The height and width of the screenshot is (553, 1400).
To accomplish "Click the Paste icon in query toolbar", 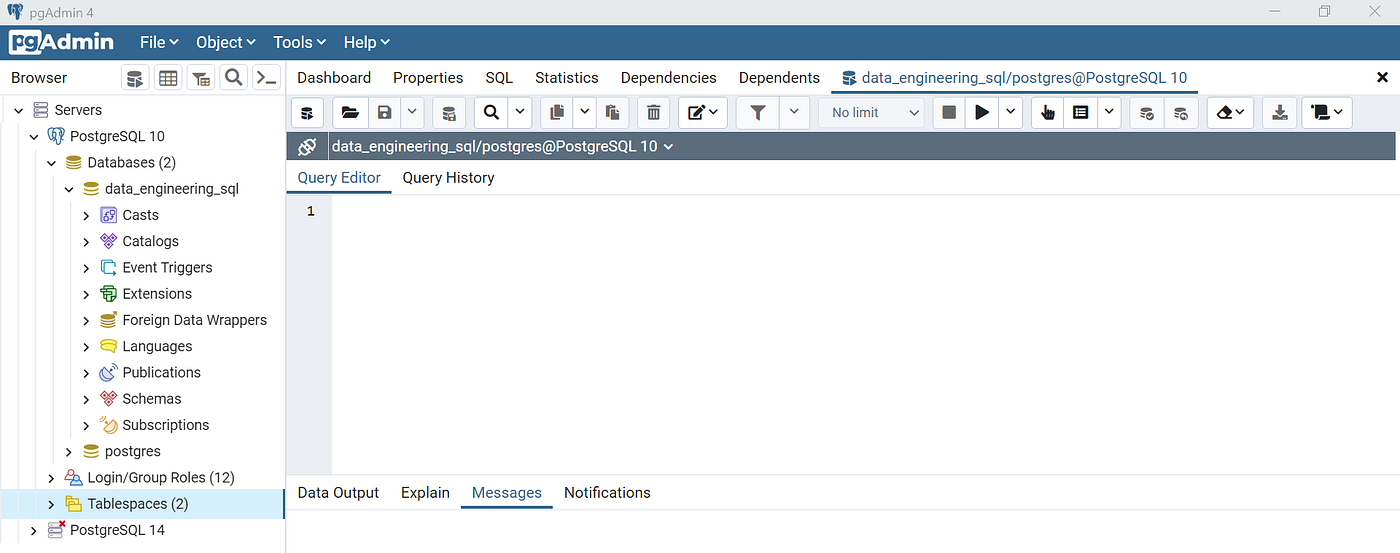I will (612, 113).
